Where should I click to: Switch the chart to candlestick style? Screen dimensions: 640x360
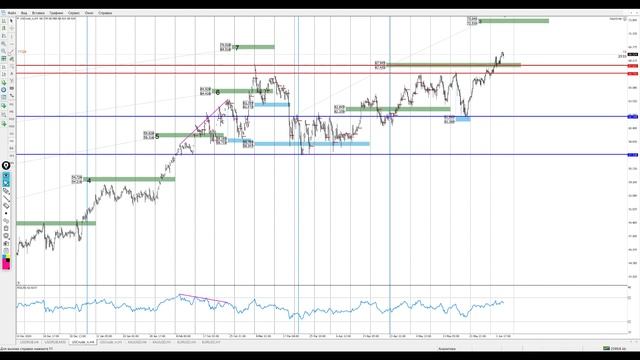pos(4,28)
